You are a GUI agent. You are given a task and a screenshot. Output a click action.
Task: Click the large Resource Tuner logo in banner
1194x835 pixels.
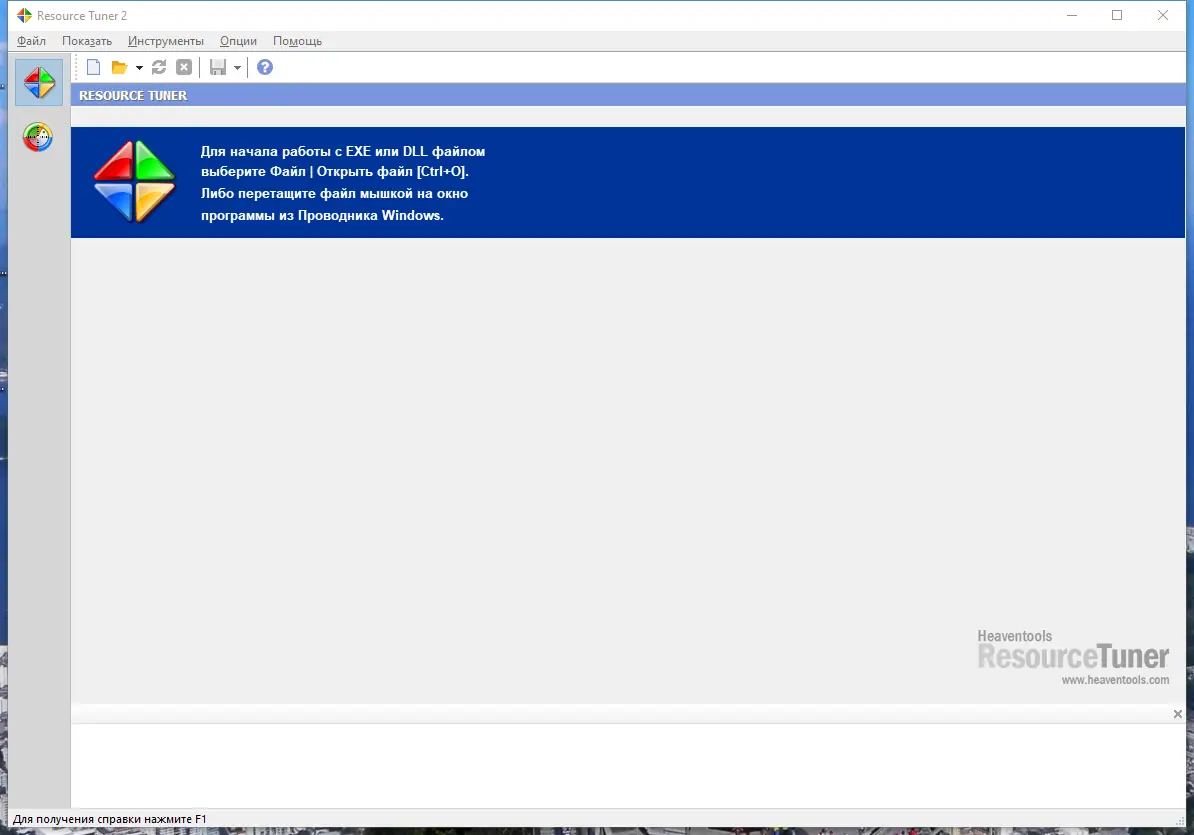pyautogui.click(x=134, y=182)
